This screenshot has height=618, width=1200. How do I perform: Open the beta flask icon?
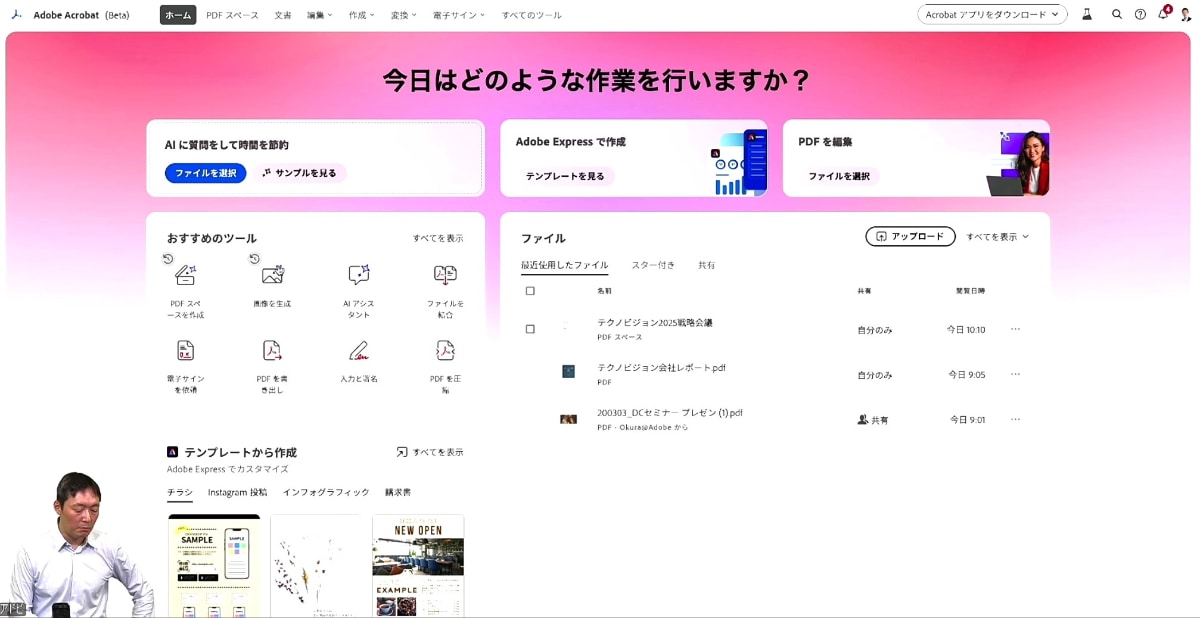tap(1087, 15)
